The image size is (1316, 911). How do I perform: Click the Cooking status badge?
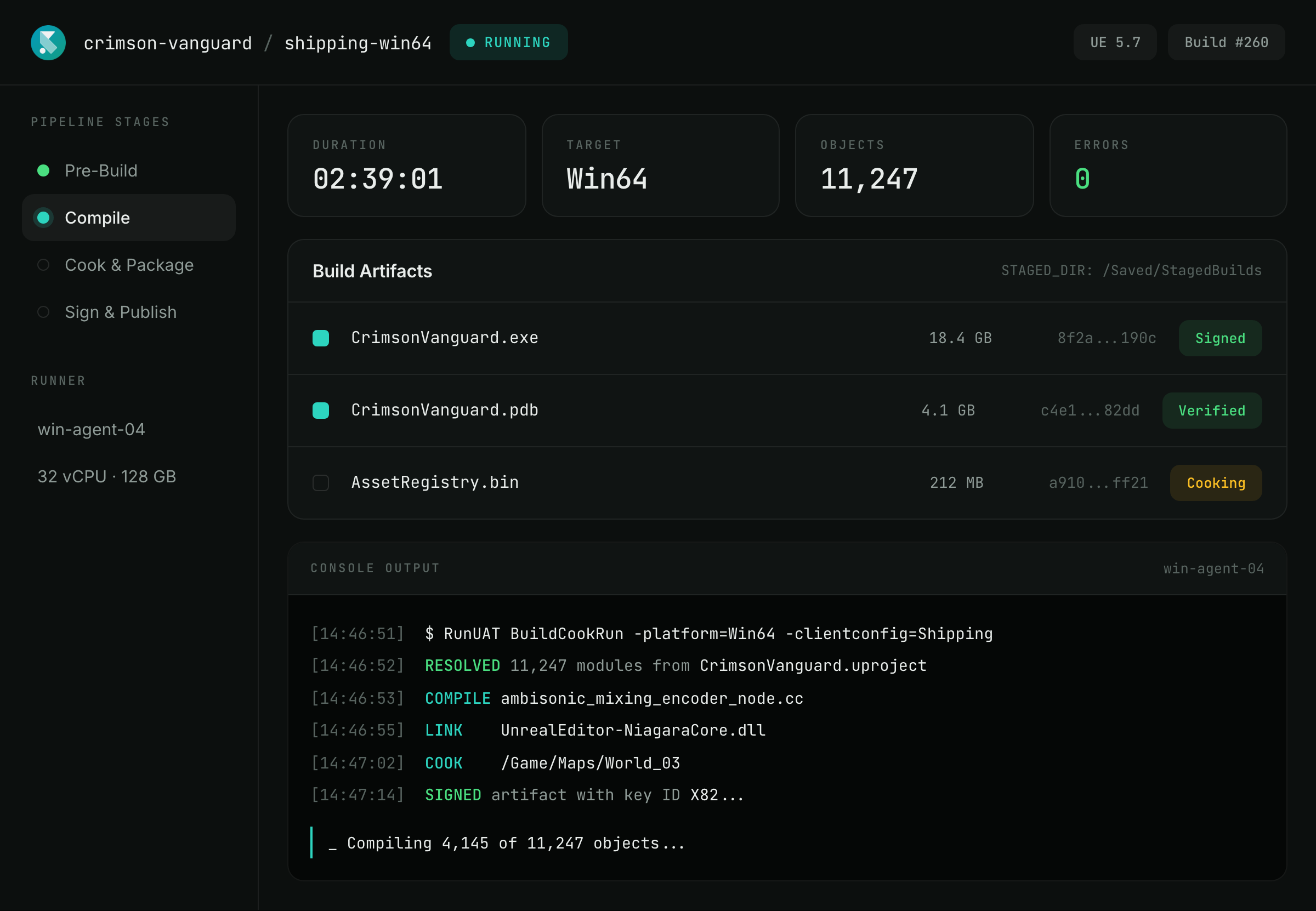1216,483
